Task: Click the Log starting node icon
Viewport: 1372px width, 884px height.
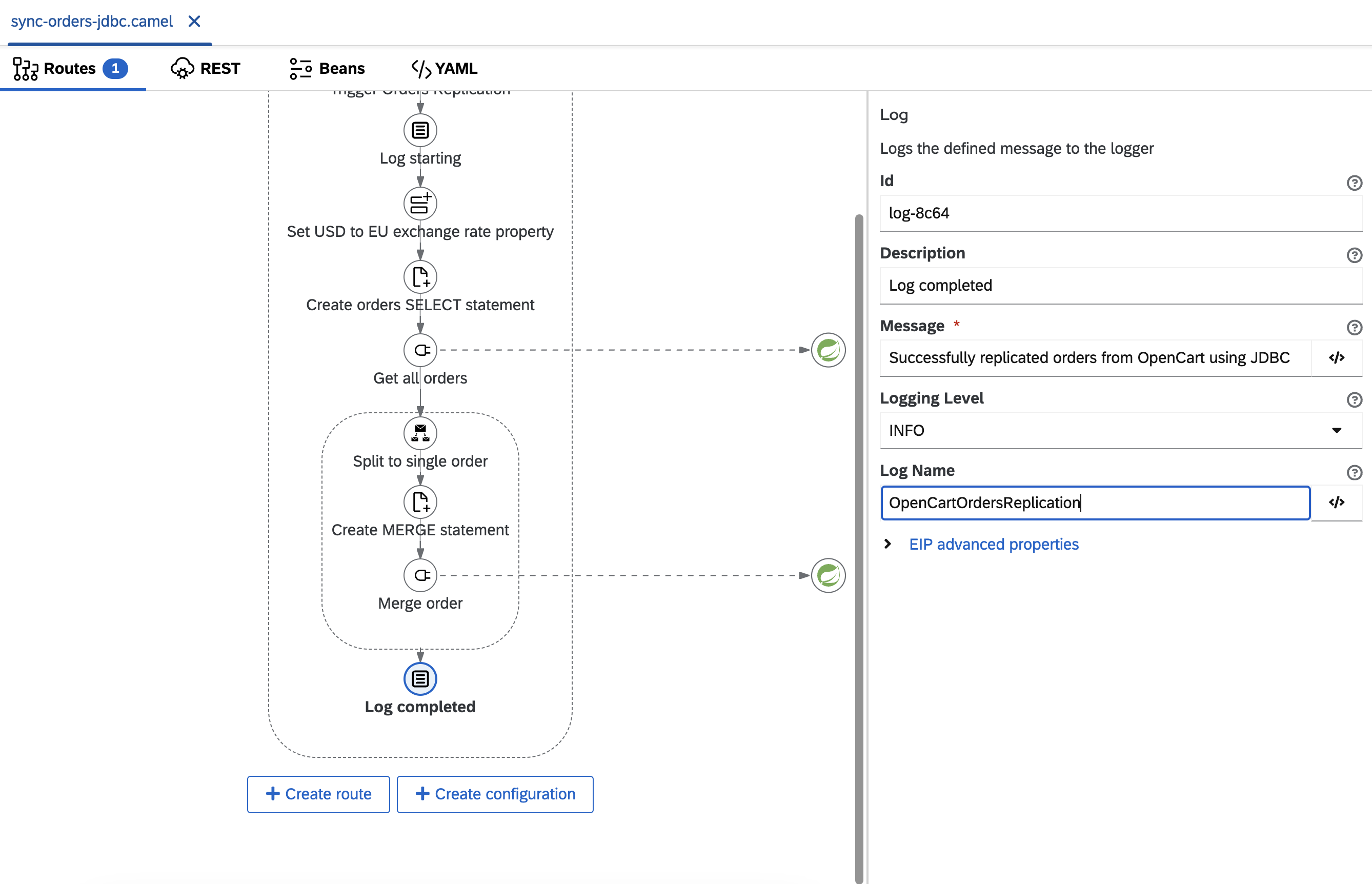Action: (x=419, y=130)
